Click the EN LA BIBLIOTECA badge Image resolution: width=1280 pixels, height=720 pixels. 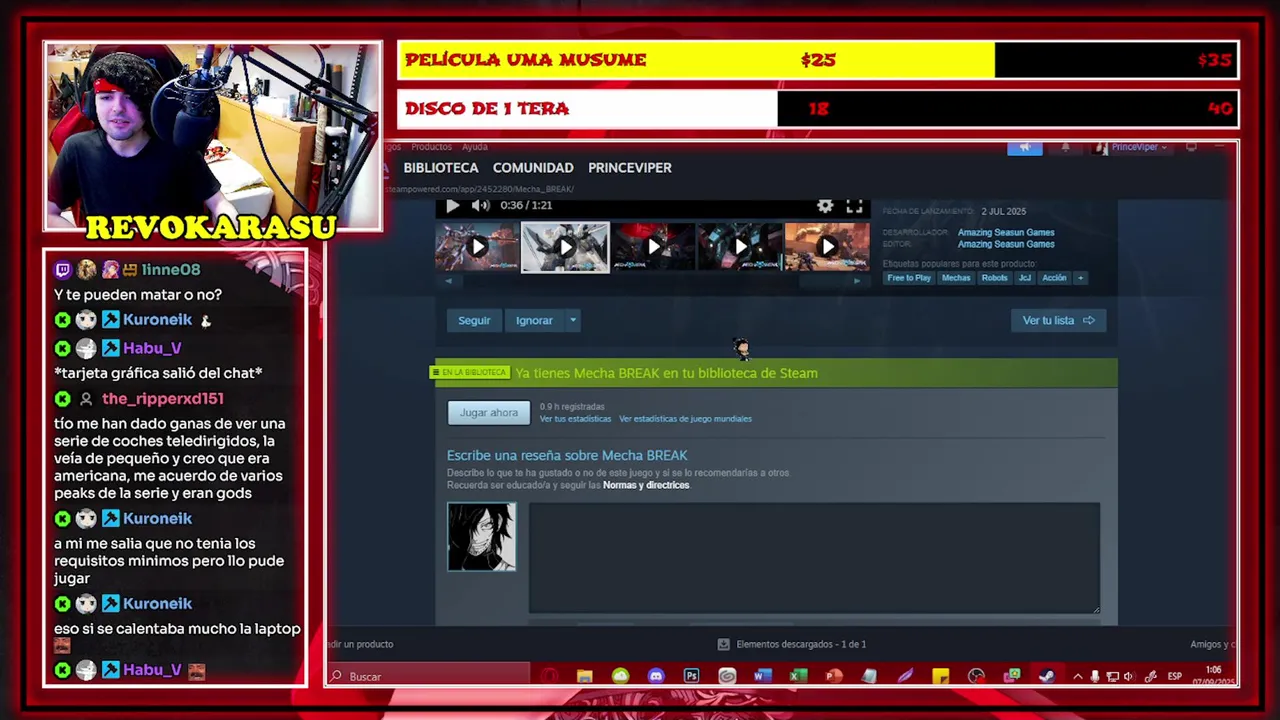coord(469,373)
